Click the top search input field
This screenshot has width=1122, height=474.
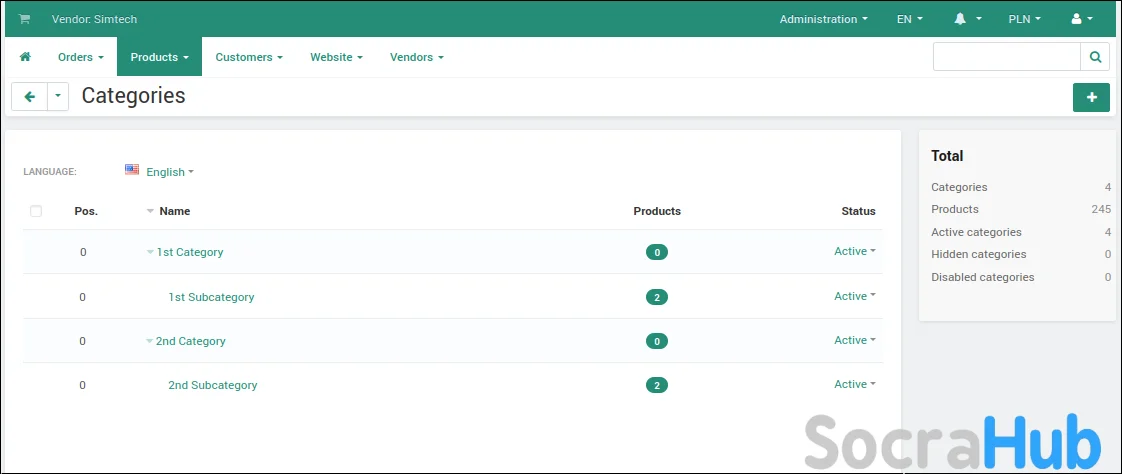(x=1006, y=57)
